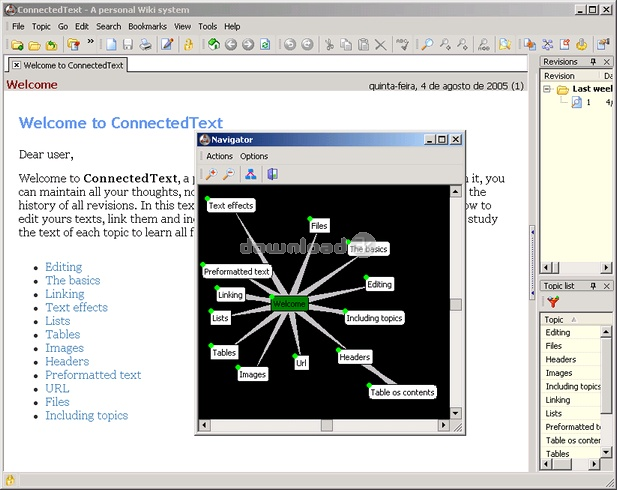Select revision 1 in Revisions panel
Image resolution: width=617 pixels, height=490 pixels.
(589, 102)
